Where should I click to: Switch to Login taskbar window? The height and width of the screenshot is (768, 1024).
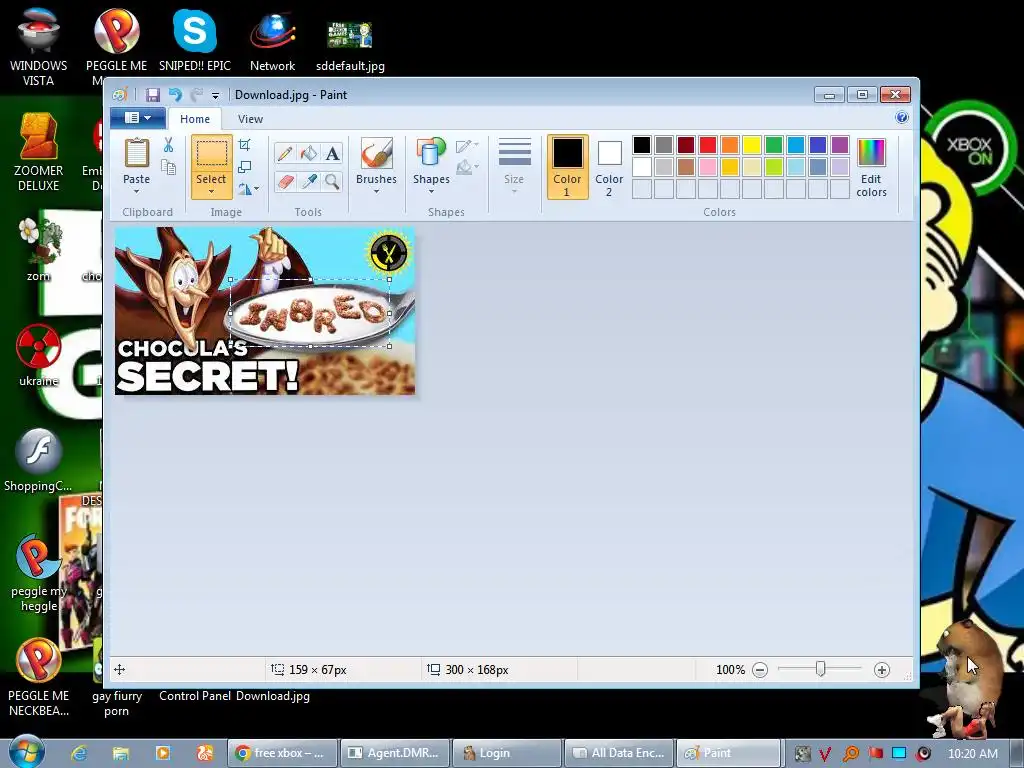coord(507,753)
